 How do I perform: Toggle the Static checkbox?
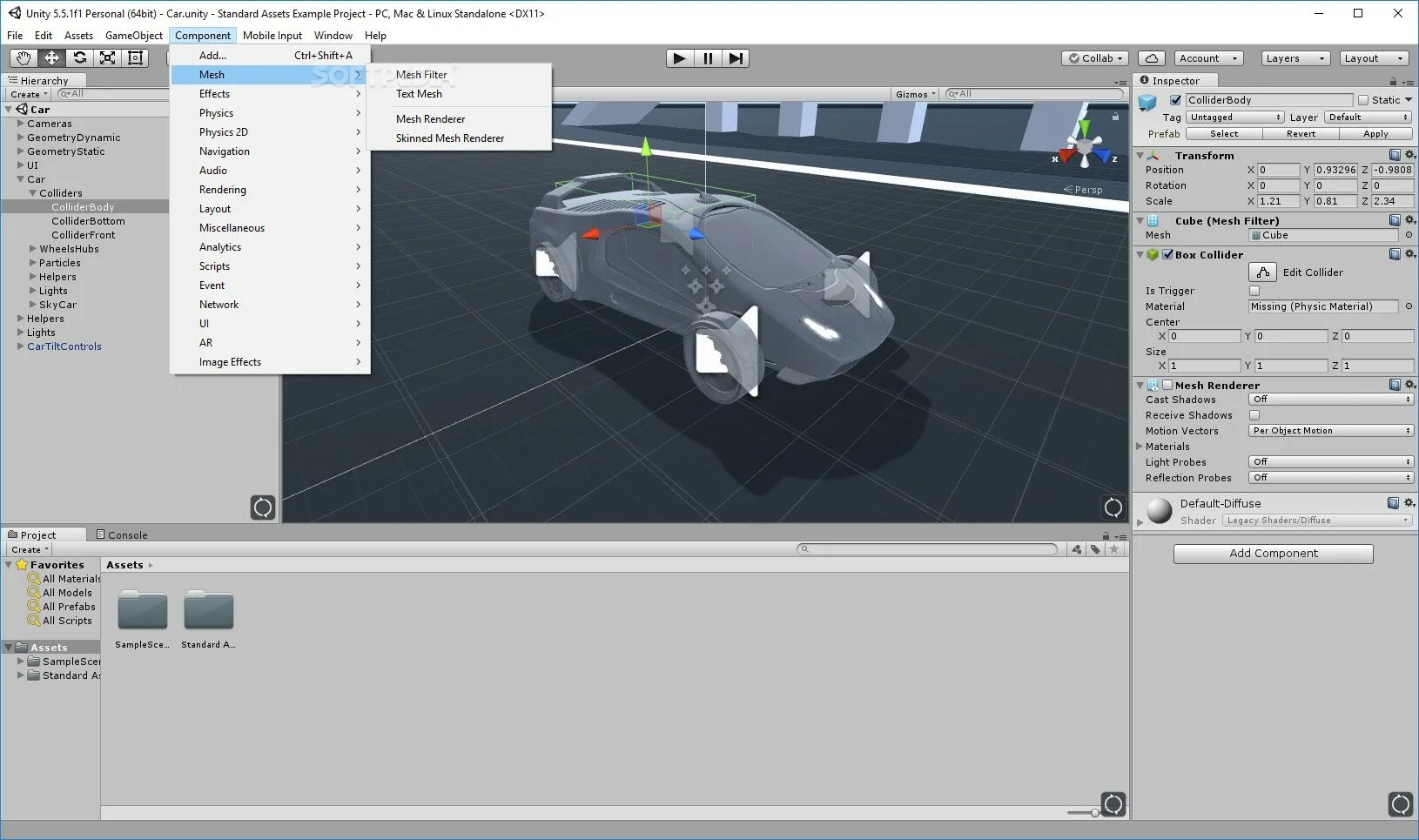pos(1363,100)
